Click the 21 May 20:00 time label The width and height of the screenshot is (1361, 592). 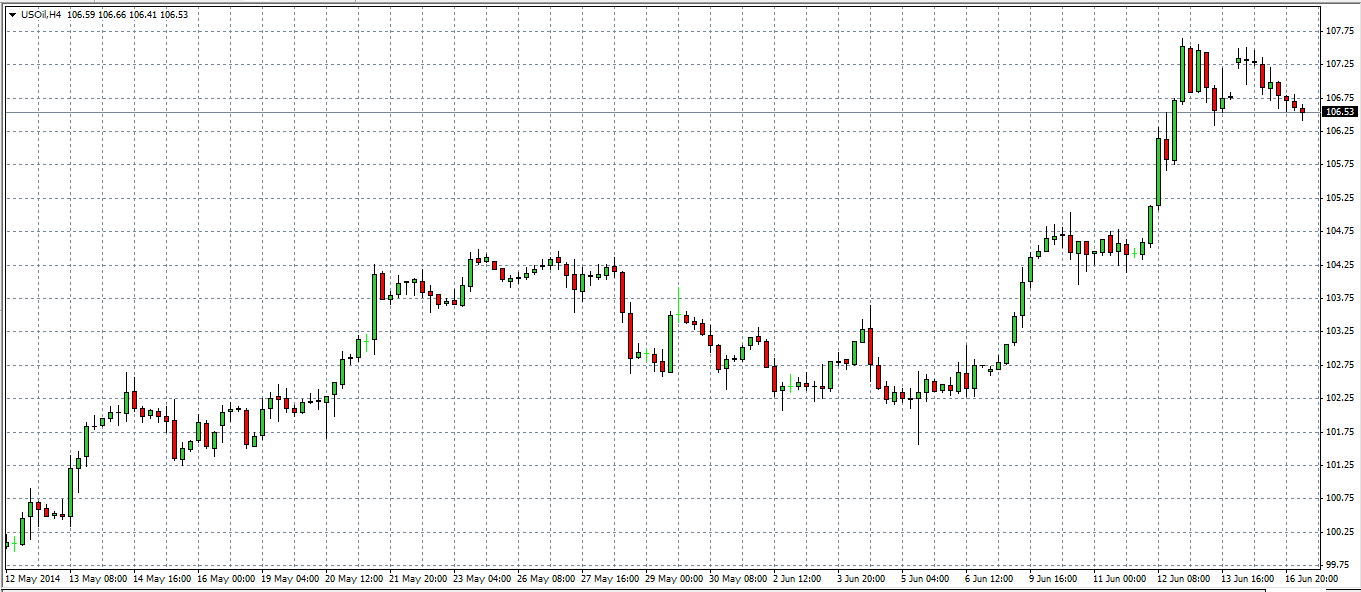418,578
